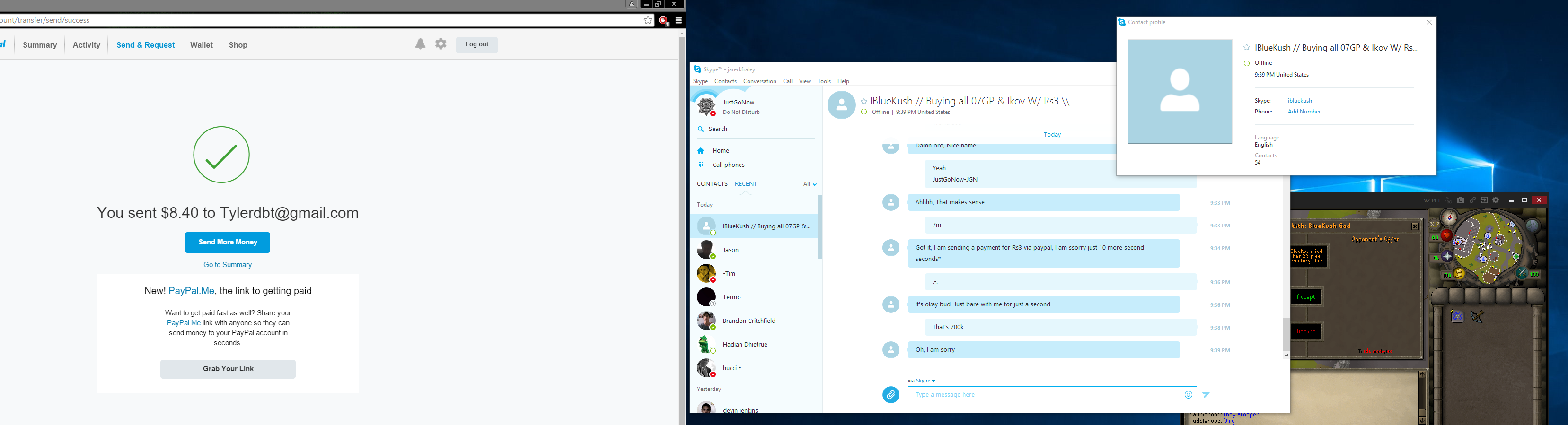This screenshot has width=1568, height=425.
Task: Click Do Not Disturb status under JustGoNow
Action: pos(741,113)
